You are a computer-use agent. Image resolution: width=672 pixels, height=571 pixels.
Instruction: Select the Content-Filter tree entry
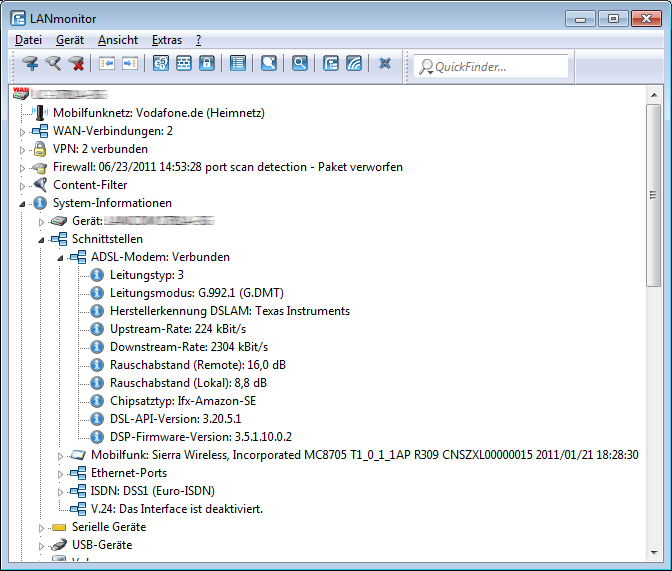(90, 185)
